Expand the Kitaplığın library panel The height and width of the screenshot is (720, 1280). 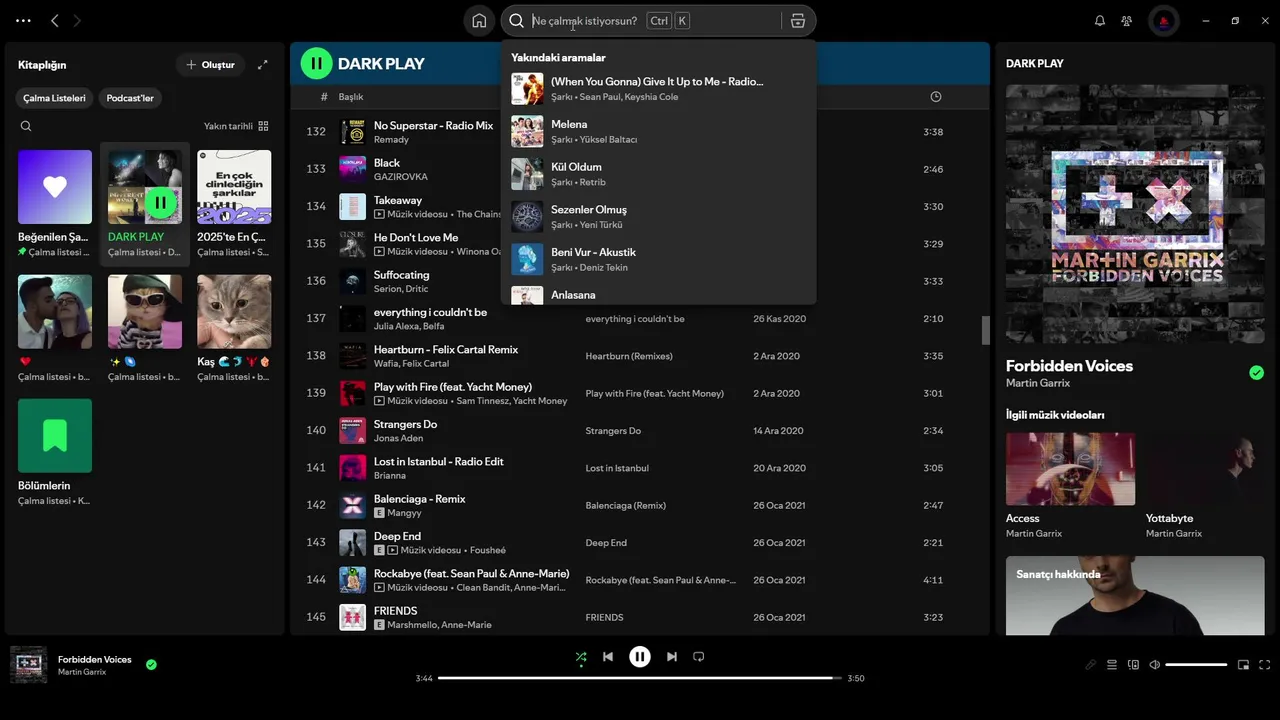tap(263, 65)
